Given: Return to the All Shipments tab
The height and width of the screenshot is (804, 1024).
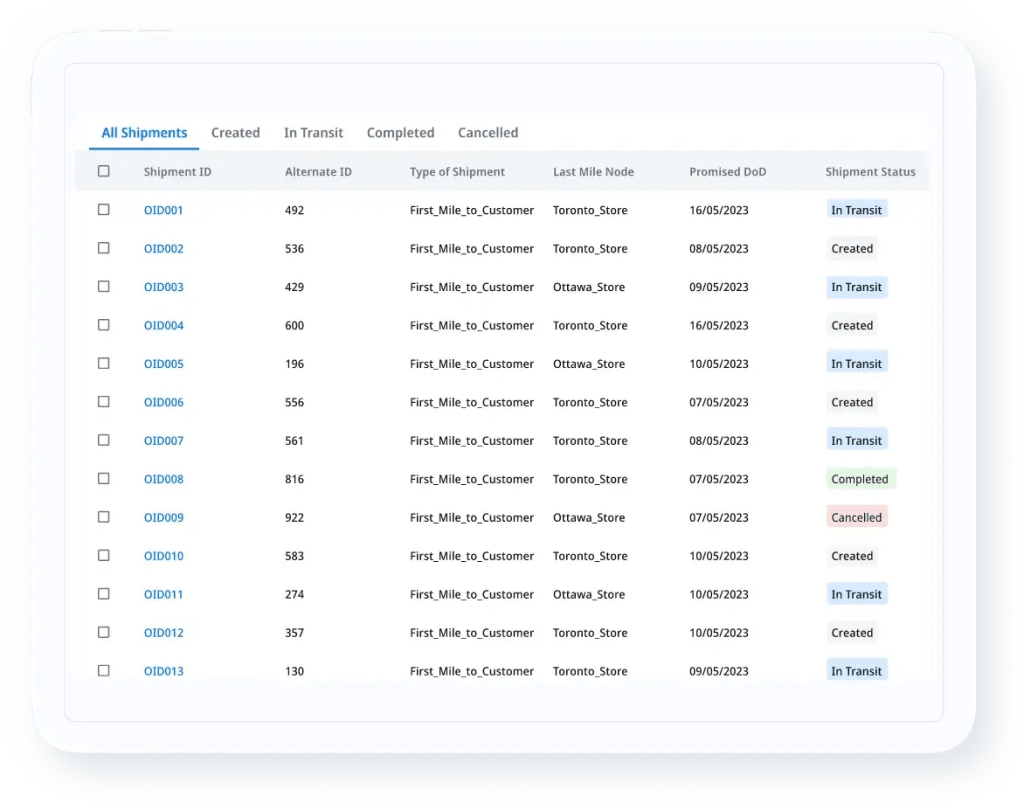Looking at the screenshot, I should tap(144, 132).
